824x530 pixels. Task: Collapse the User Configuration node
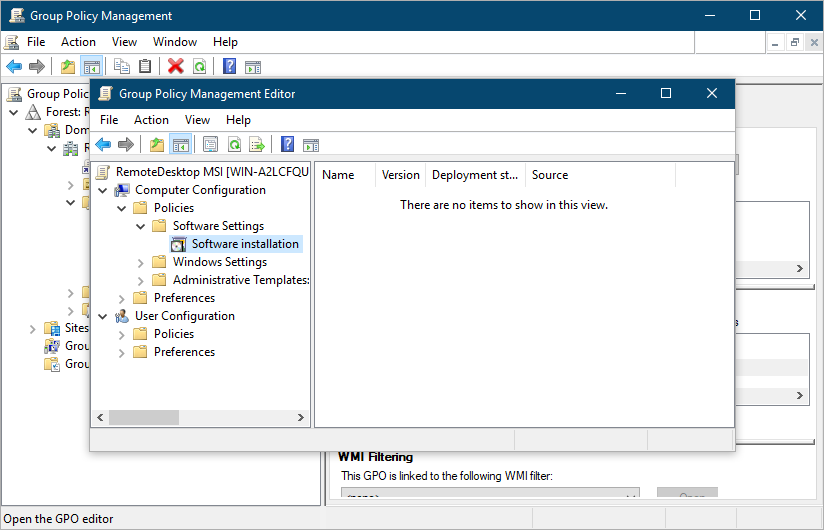[103, 316]
